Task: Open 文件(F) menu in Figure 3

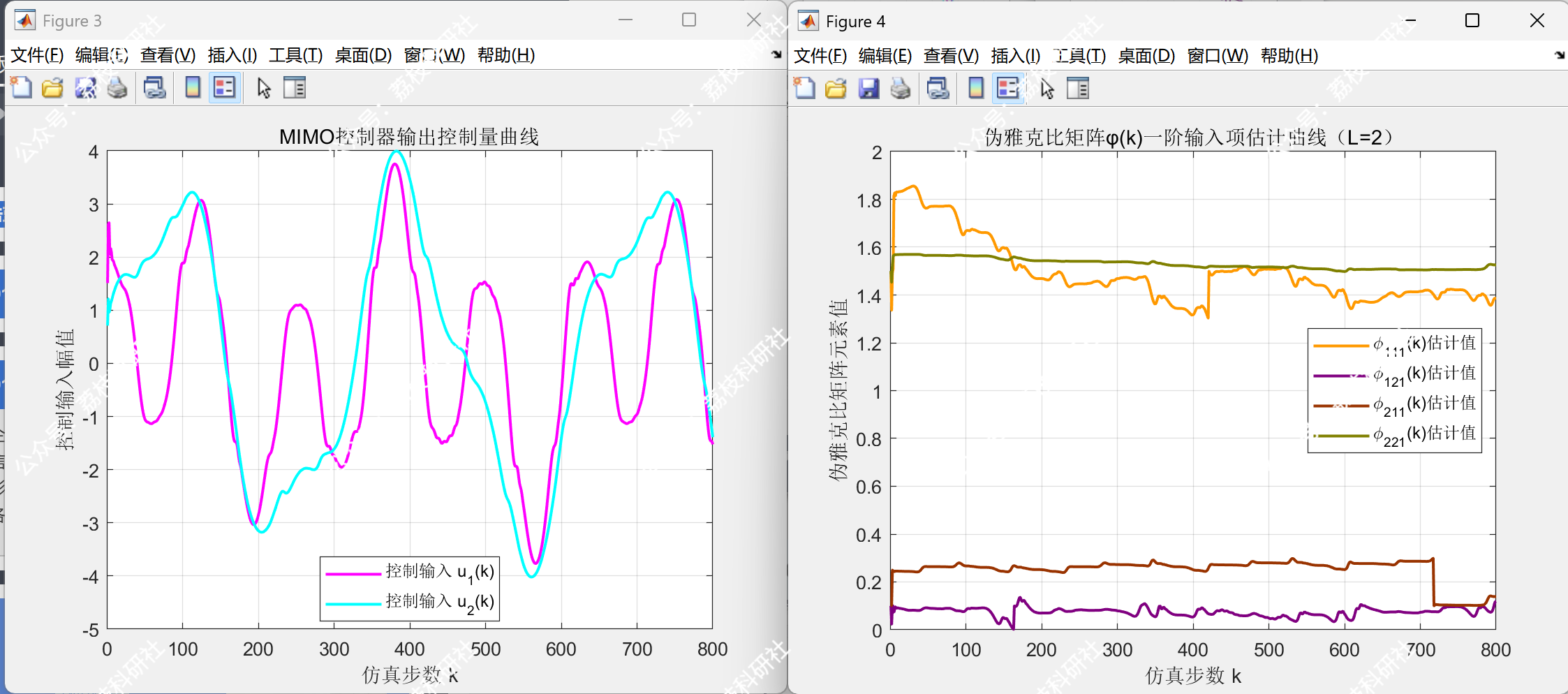Action: click(x=37, y=55)
